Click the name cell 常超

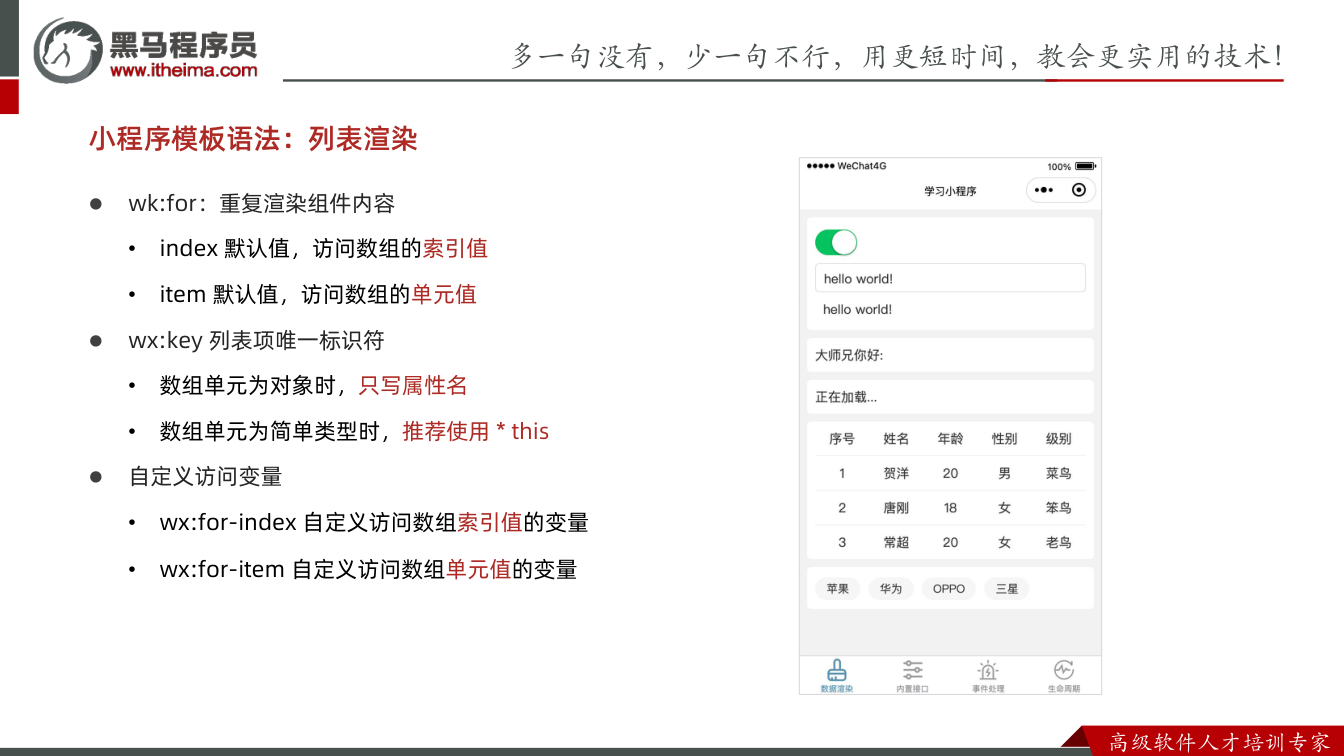(896, 543)
